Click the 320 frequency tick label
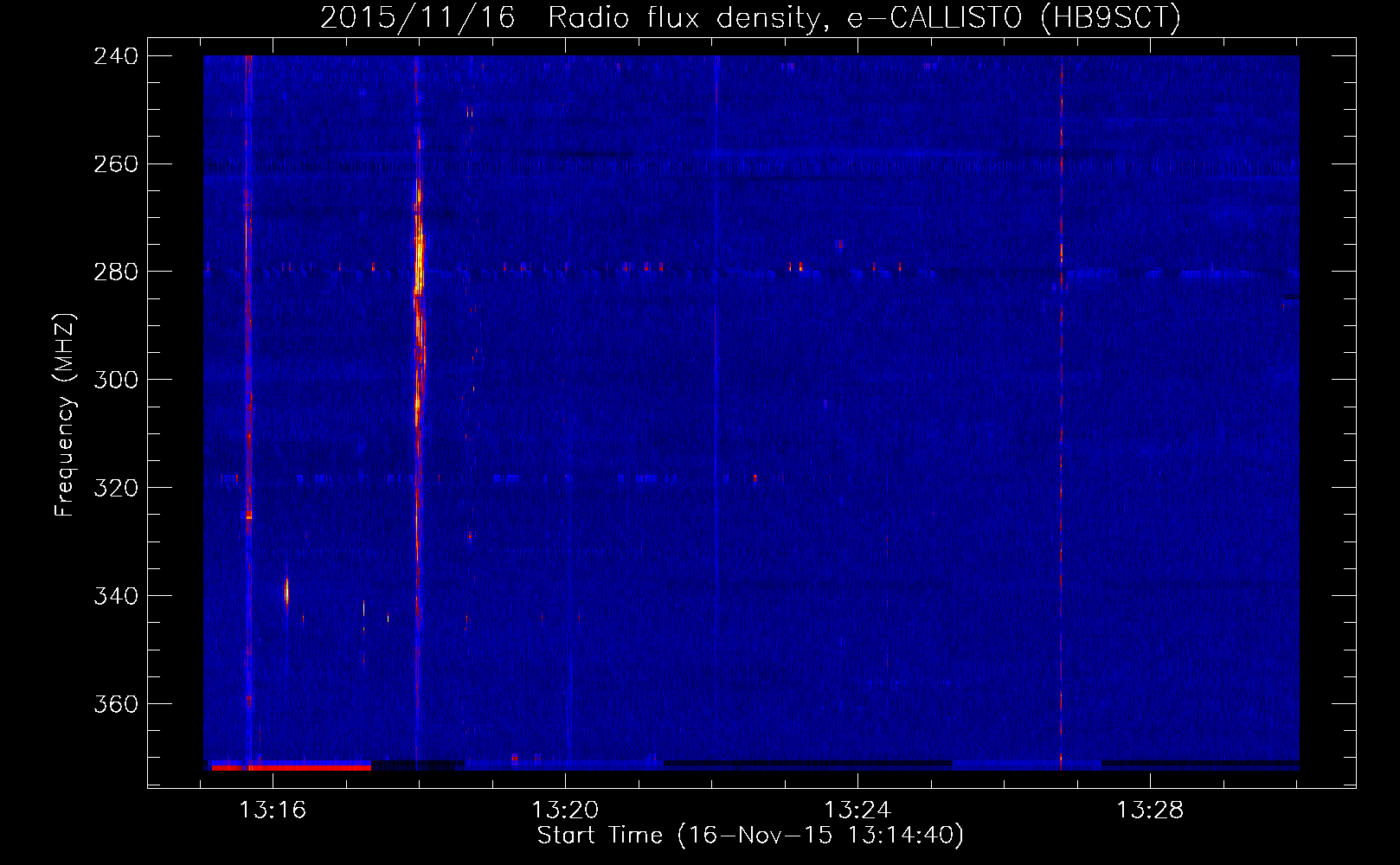This screenshot has width=1400, height=865. pos(116,489)
